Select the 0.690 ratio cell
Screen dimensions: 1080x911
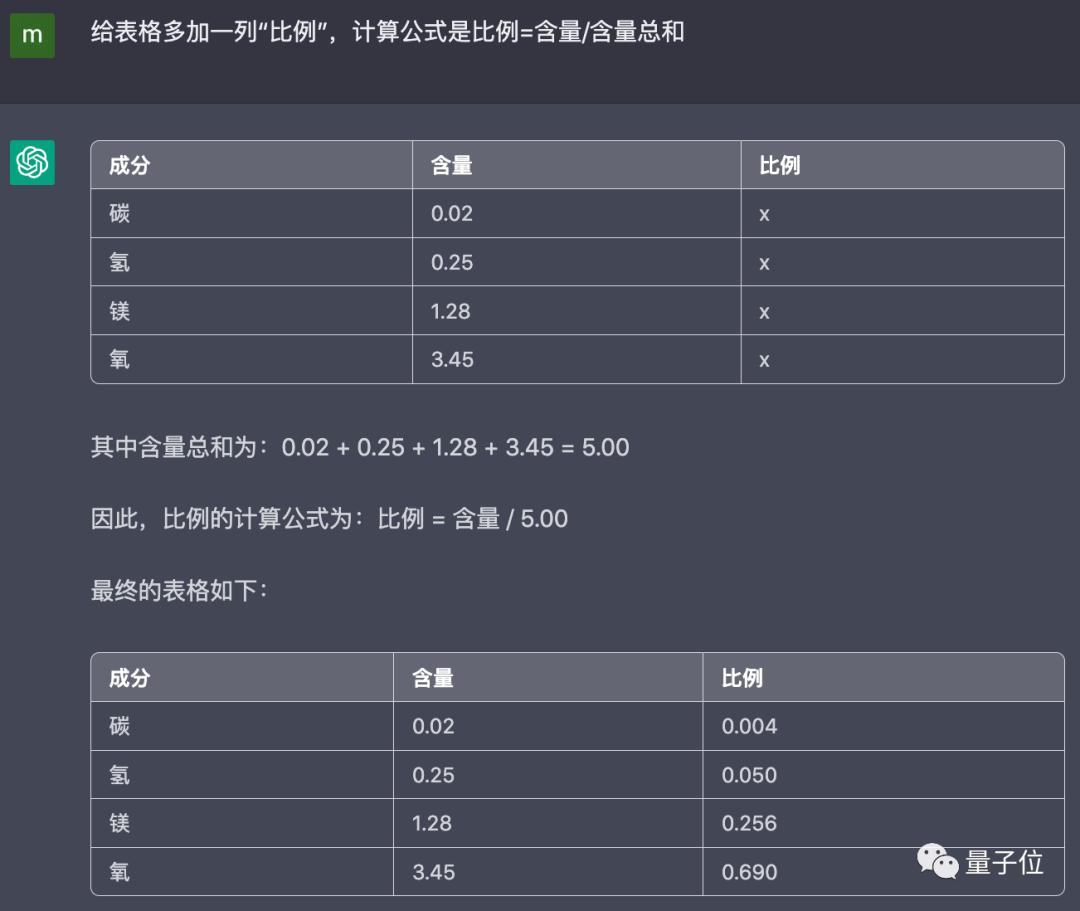[x=749, y=872]
